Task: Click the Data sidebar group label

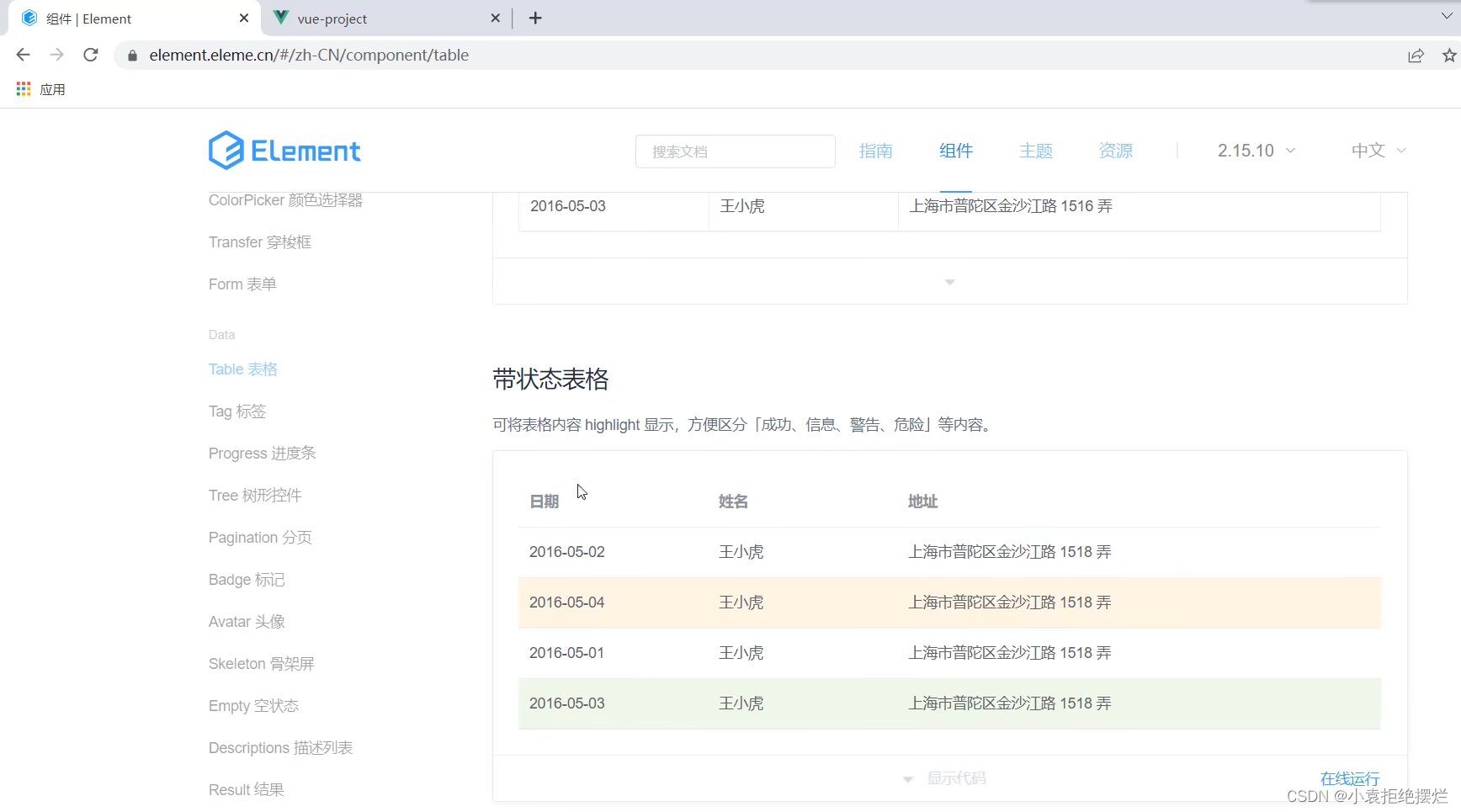Action: [x=221, y=335]
